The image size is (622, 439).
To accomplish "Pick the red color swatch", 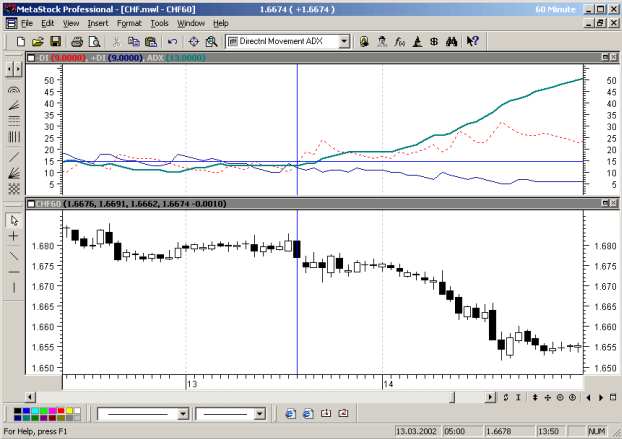I will [x=61, y=411].
